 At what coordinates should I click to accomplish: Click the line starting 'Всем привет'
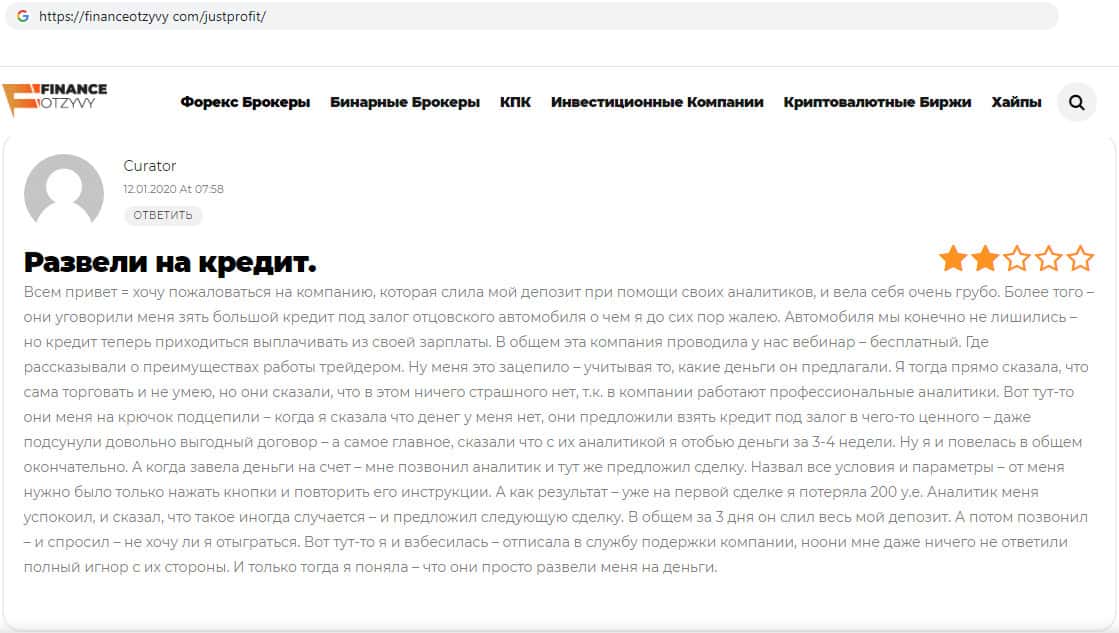(x=559, y=292)
